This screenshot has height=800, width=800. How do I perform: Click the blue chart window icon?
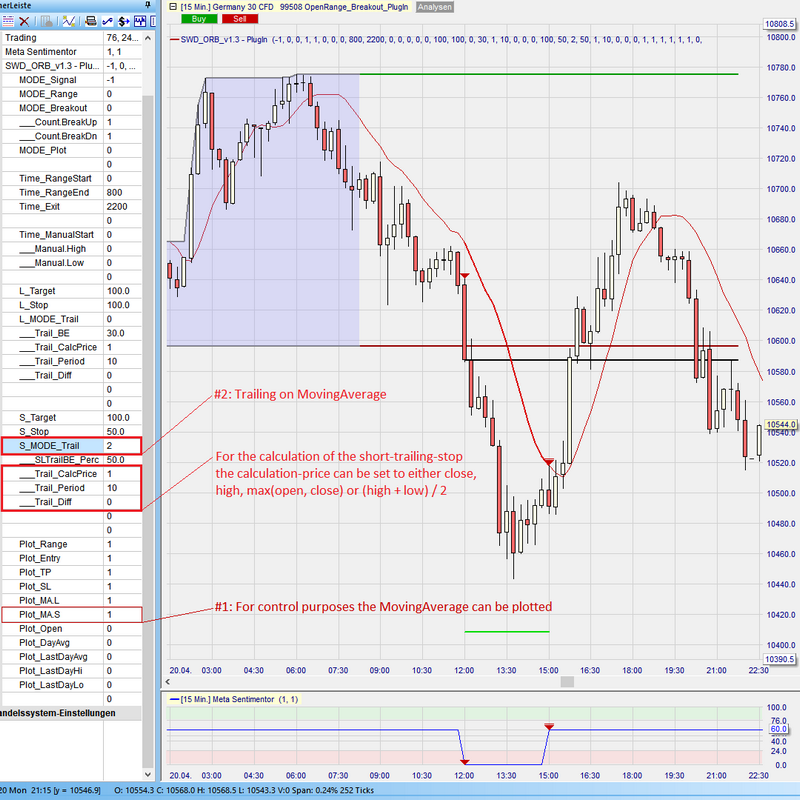[140, 21]
